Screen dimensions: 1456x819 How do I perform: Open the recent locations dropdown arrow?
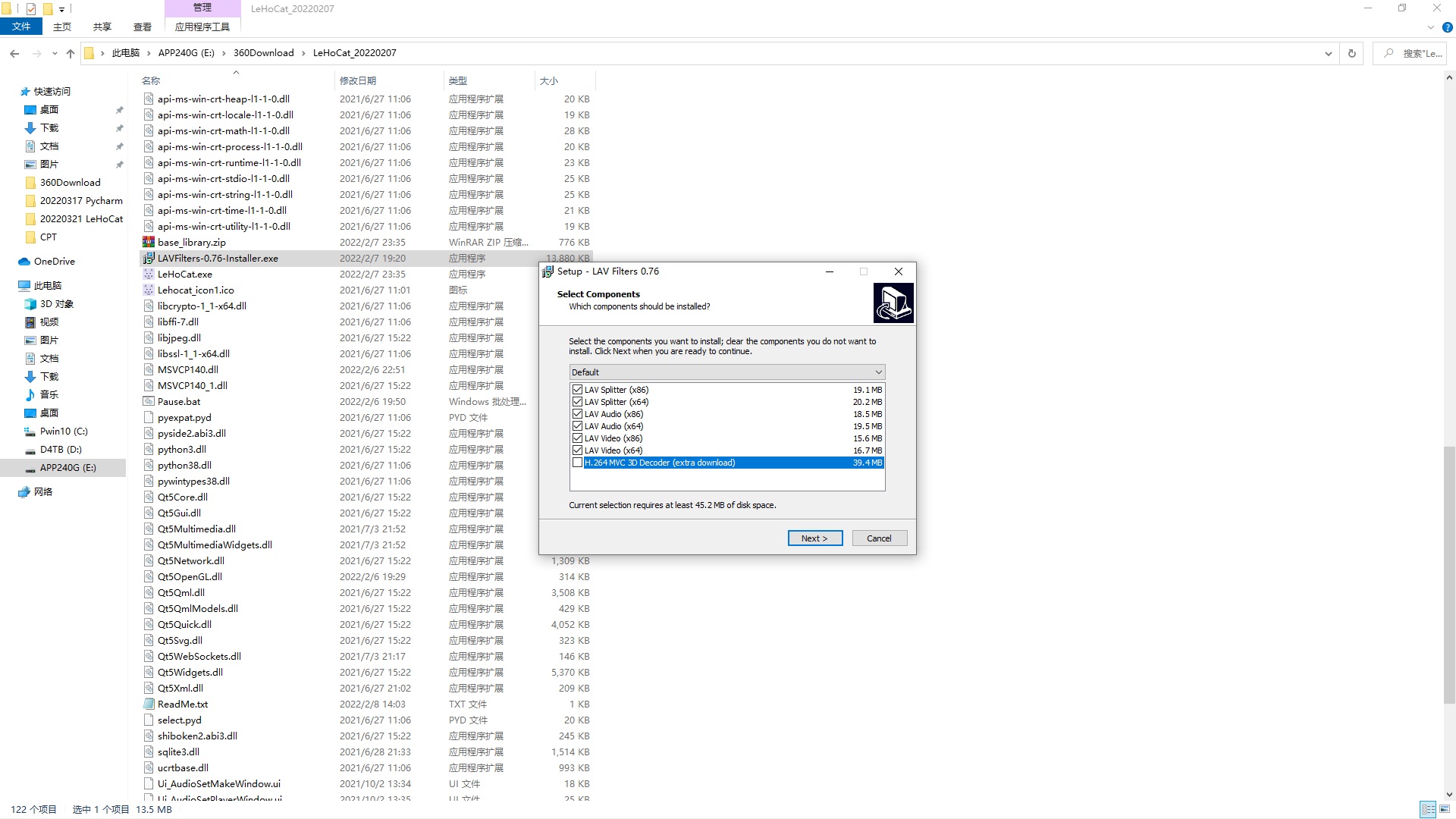tap(55, 53)
